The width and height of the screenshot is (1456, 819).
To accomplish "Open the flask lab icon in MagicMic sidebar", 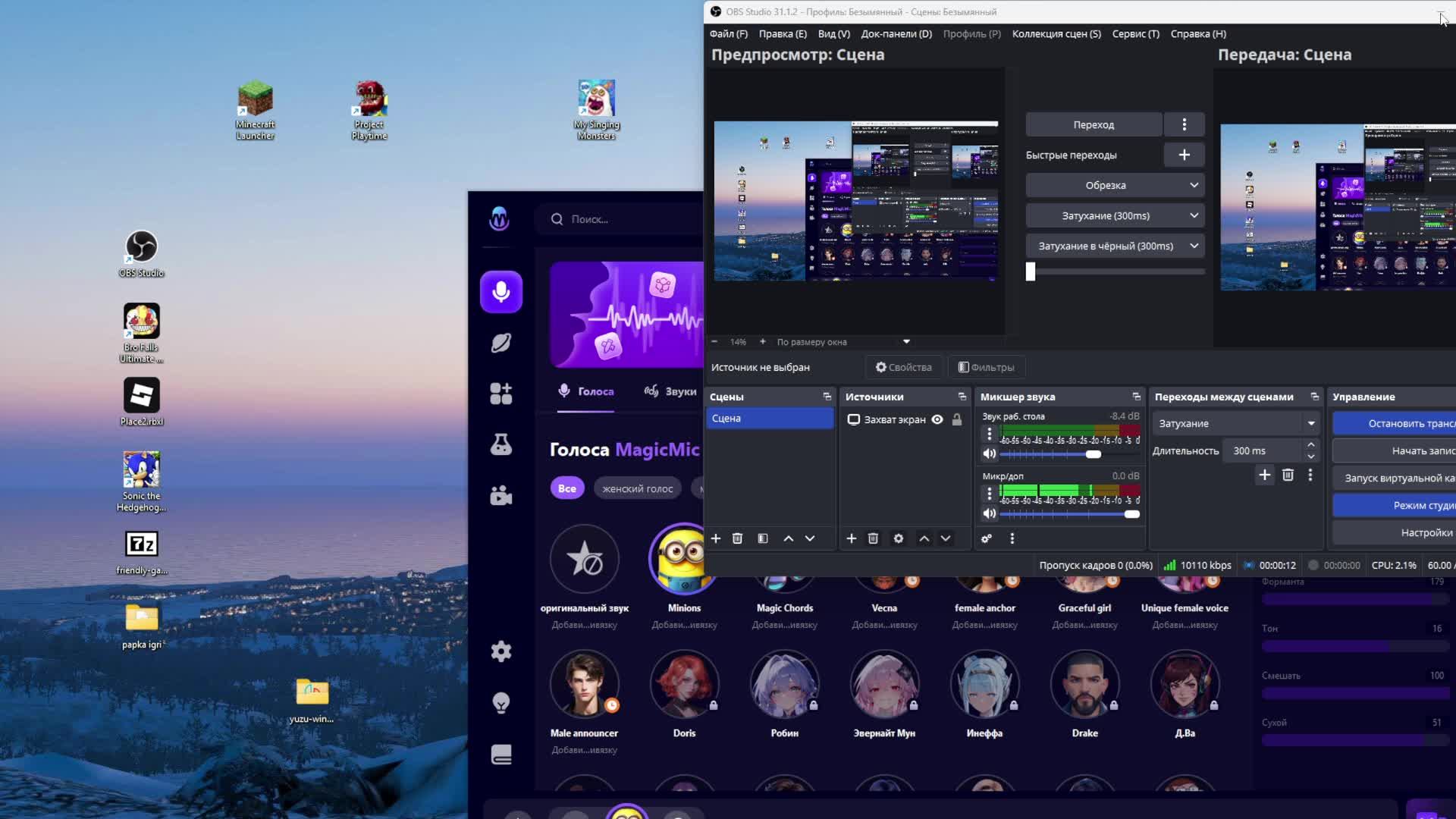I will 500,444.
